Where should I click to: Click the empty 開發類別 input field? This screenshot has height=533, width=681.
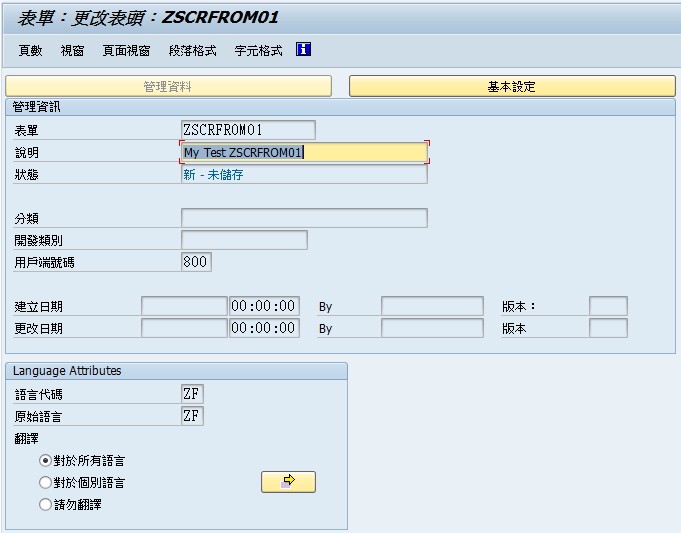click(x=244, y=240)
